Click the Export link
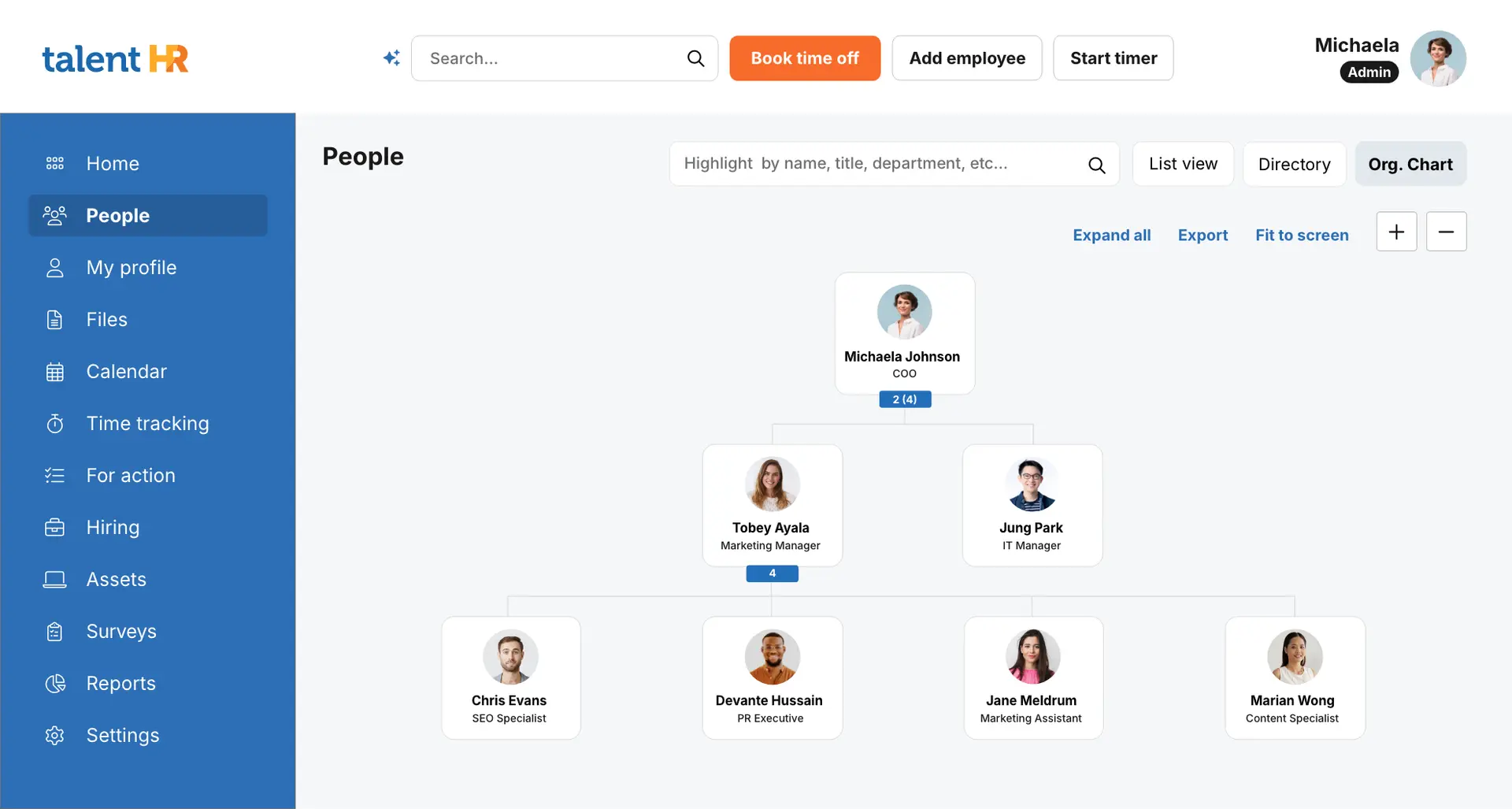Viewport: 1512px width, 809px height. 1203,235
